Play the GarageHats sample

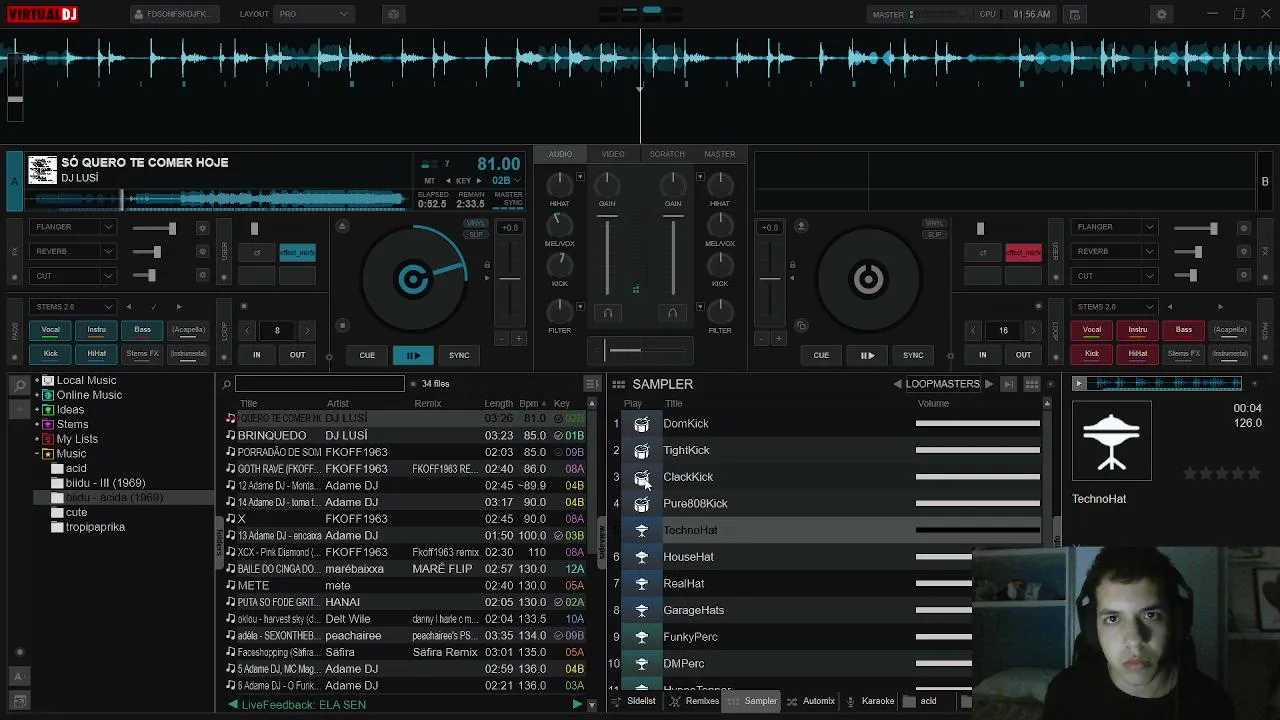(x=642, y=610)
